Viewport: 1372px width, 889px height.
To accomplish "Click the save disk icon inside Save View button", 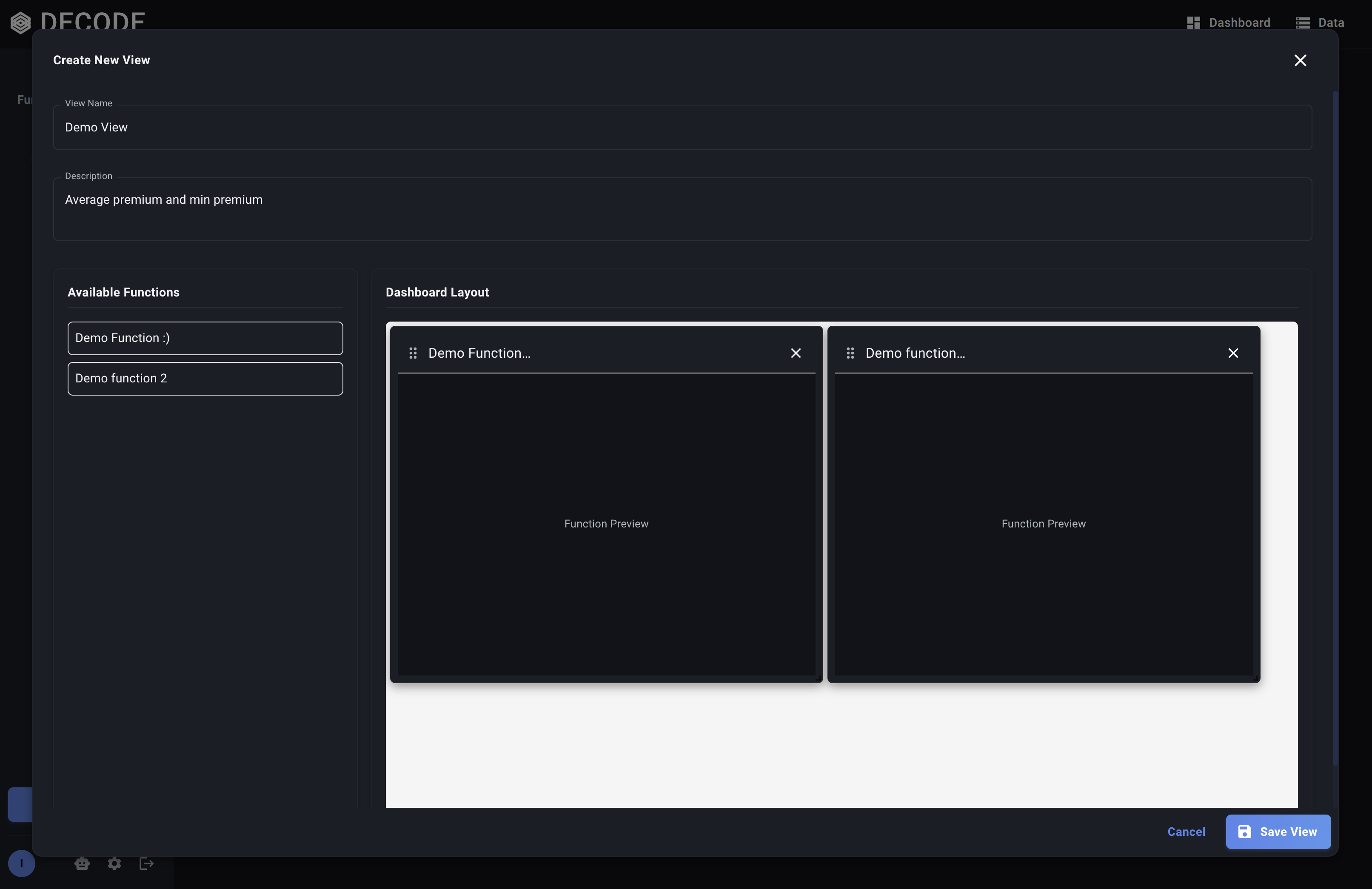I will pyautogui.click(x=1246, y=832).
